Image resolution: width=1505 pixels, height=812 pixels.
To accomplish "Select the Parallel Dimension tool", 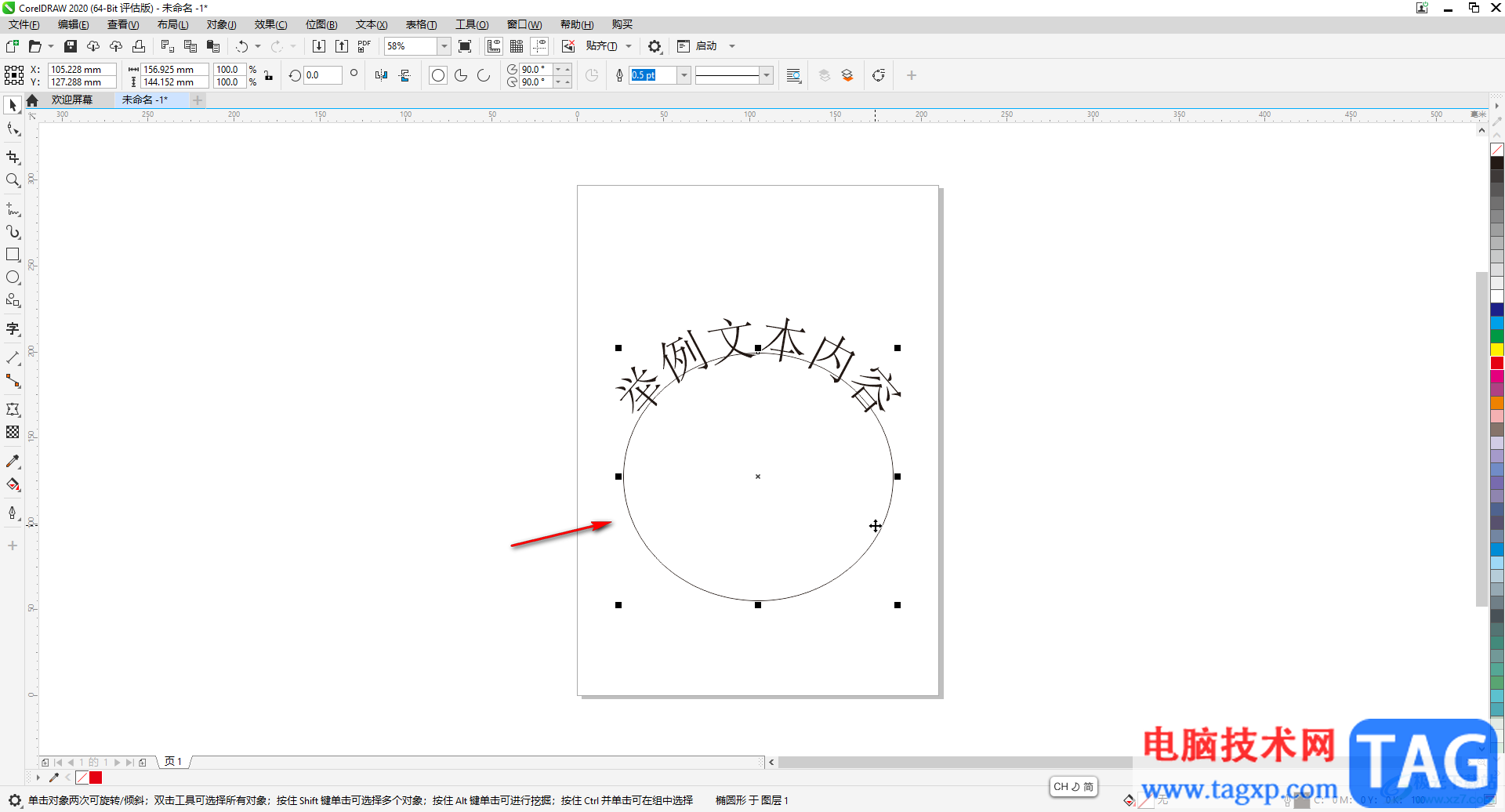I will [x=13, y=358].
